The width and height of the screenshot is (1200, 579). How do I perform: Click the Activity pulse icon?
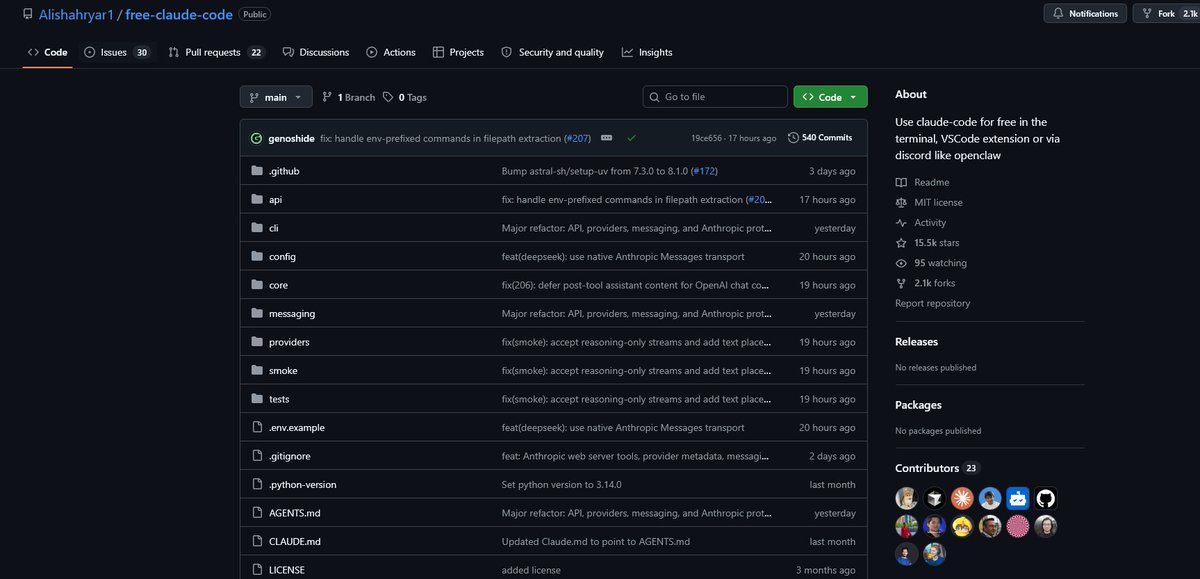pyautogui.click(x=901, y=223)
